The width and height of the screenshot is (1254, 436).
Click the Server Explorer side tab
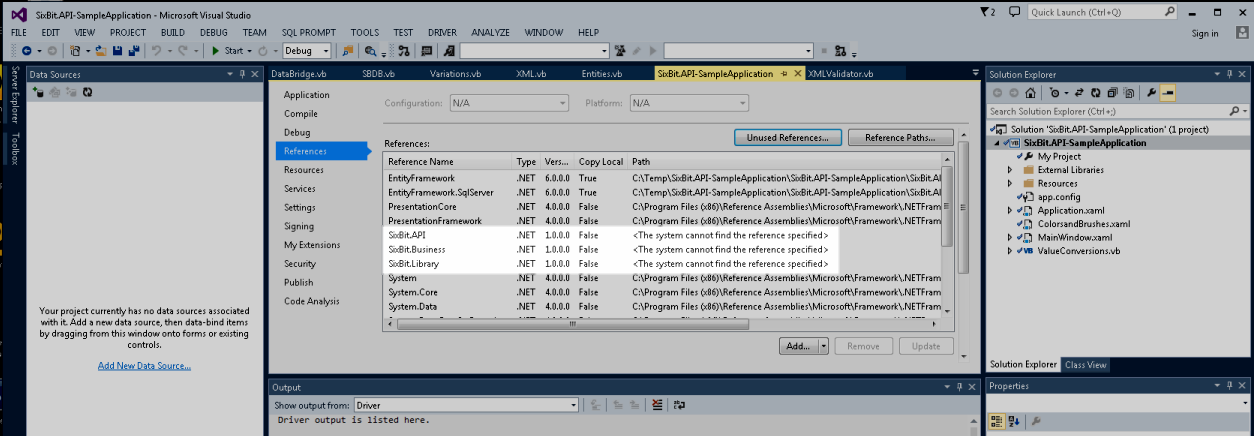[x=14, y=95]
